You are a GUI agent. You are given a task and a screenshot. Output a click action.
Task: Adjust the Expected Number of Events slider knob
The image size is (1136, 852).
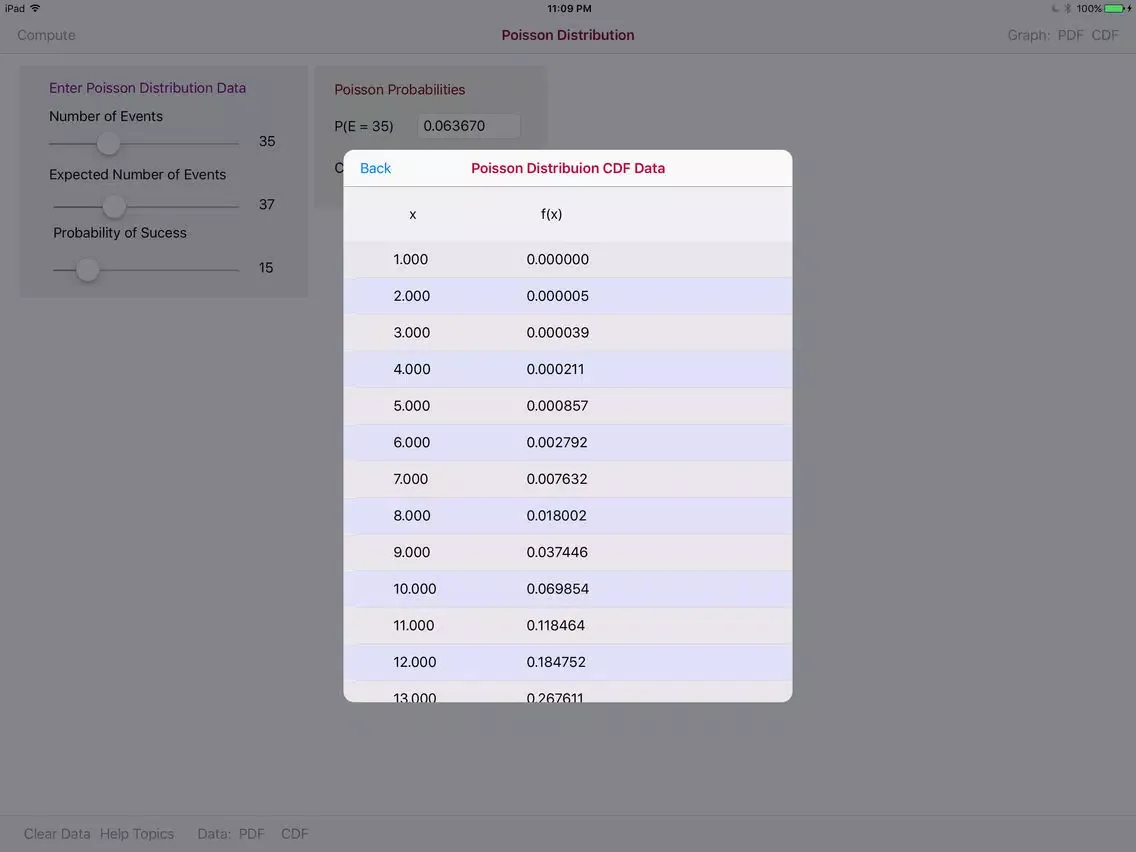coord(114,206)
